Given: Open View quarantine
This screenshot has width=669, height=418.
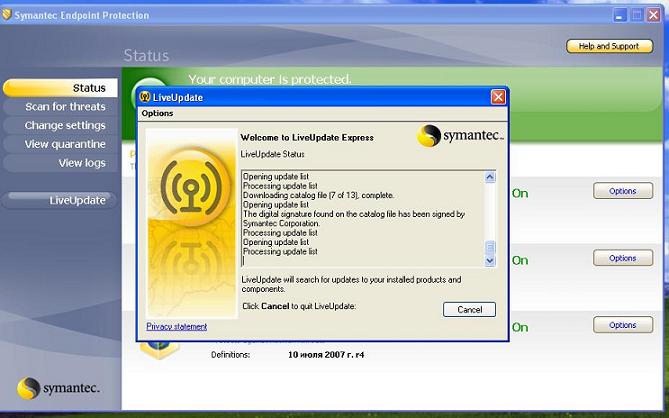Looking at the screenshot, I should (60, 144).
